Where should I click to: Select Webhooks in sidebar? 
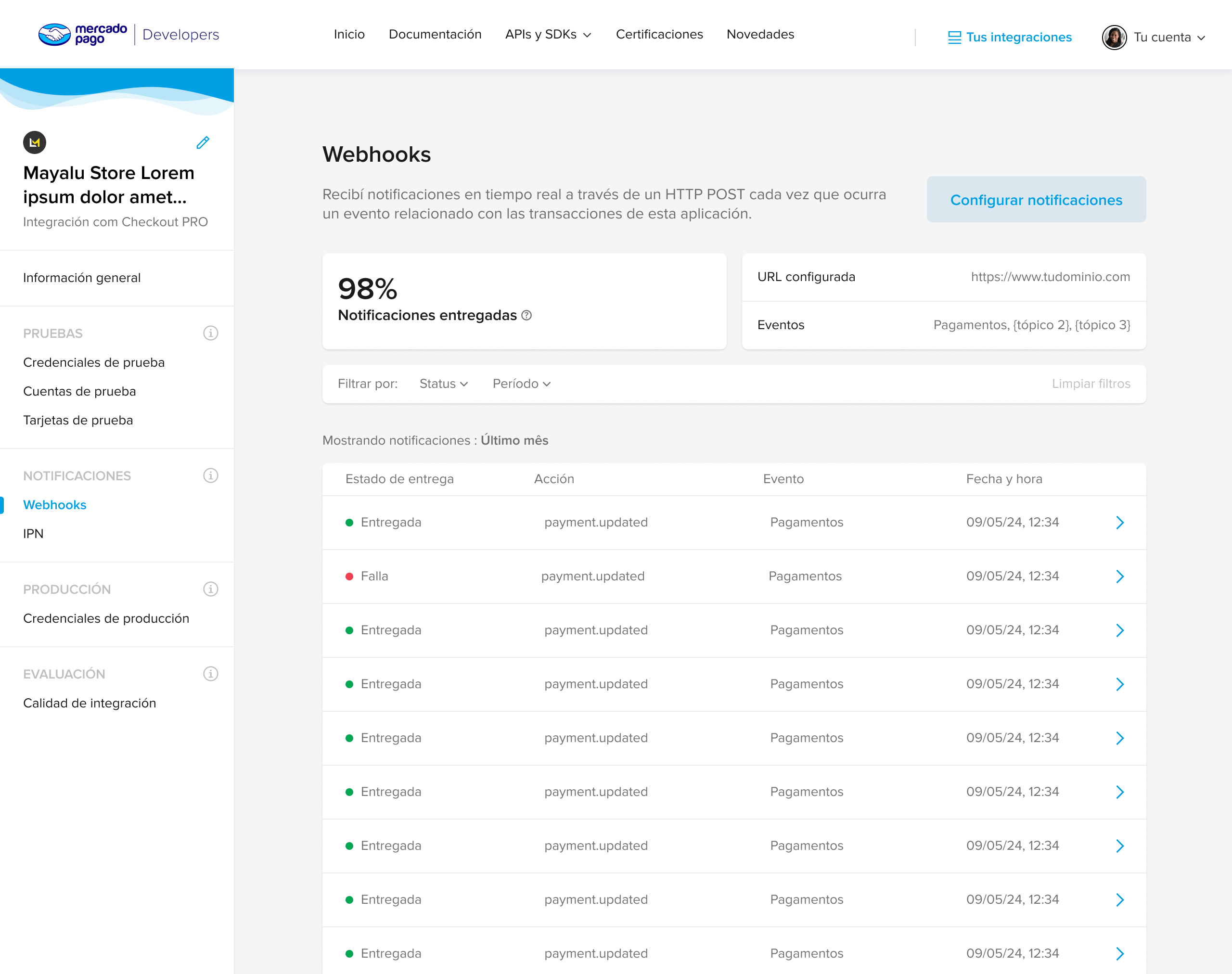coord(55,505)
